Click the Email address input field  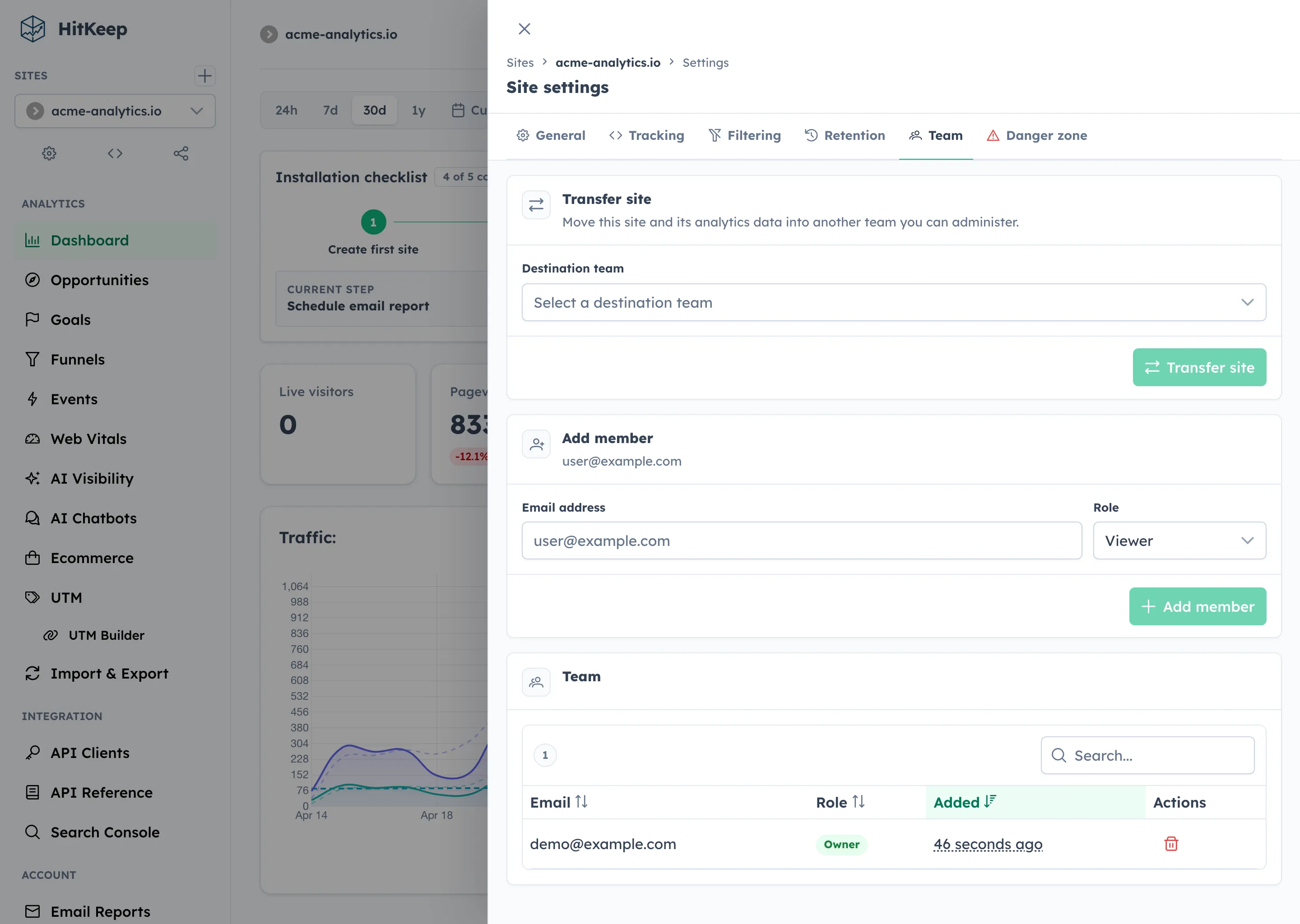pos(802,541)
